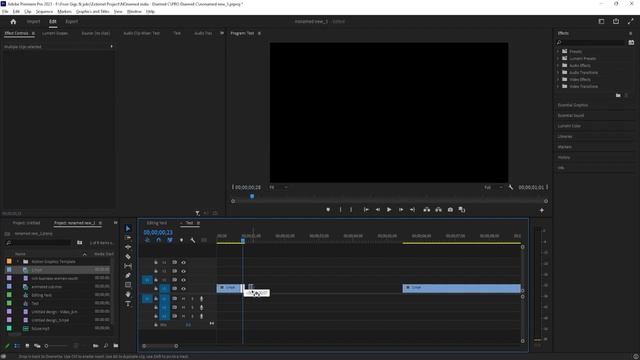Click Find magnifier in Project panel footer
This screenshot has height=360, width=640.
(106, 346)
